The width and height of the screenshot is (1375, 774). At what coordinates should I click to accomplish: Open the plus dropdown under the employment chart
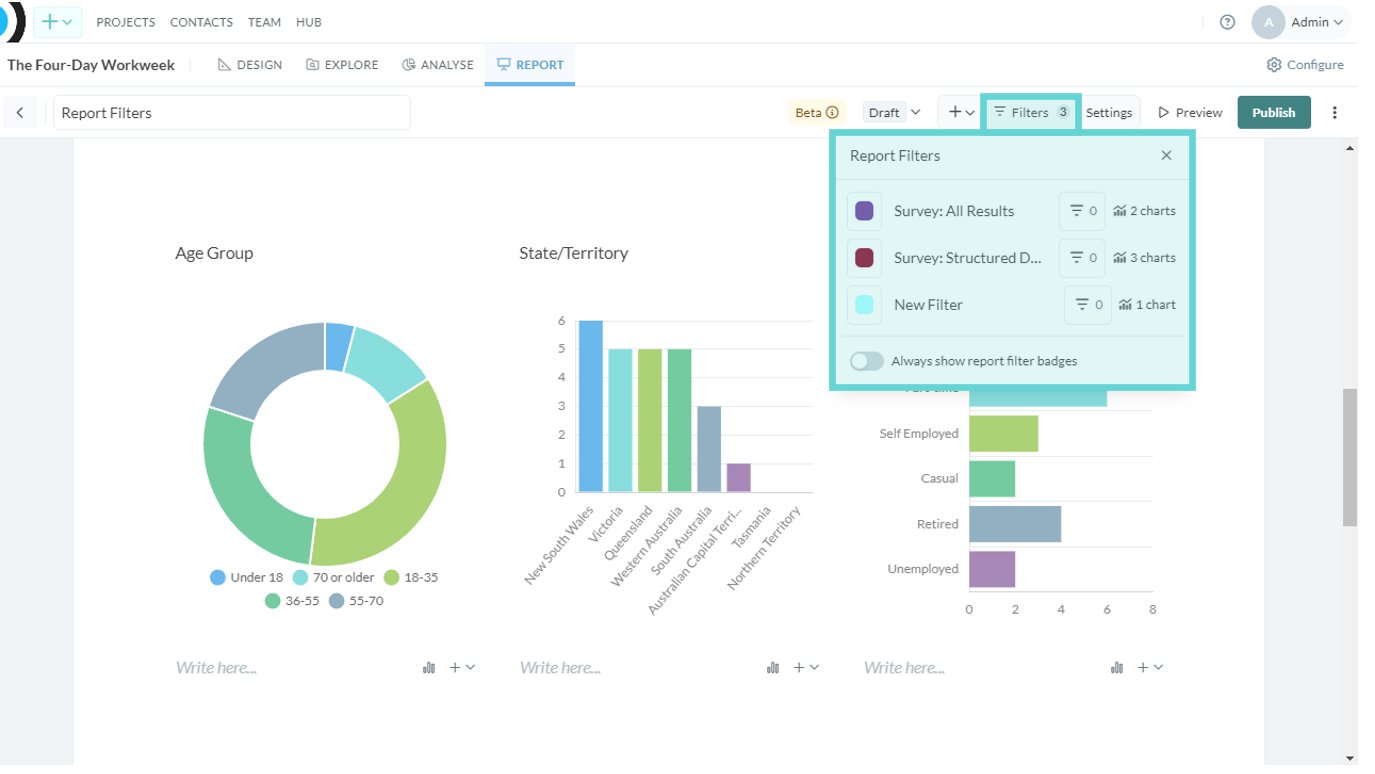coord(1150,668)
